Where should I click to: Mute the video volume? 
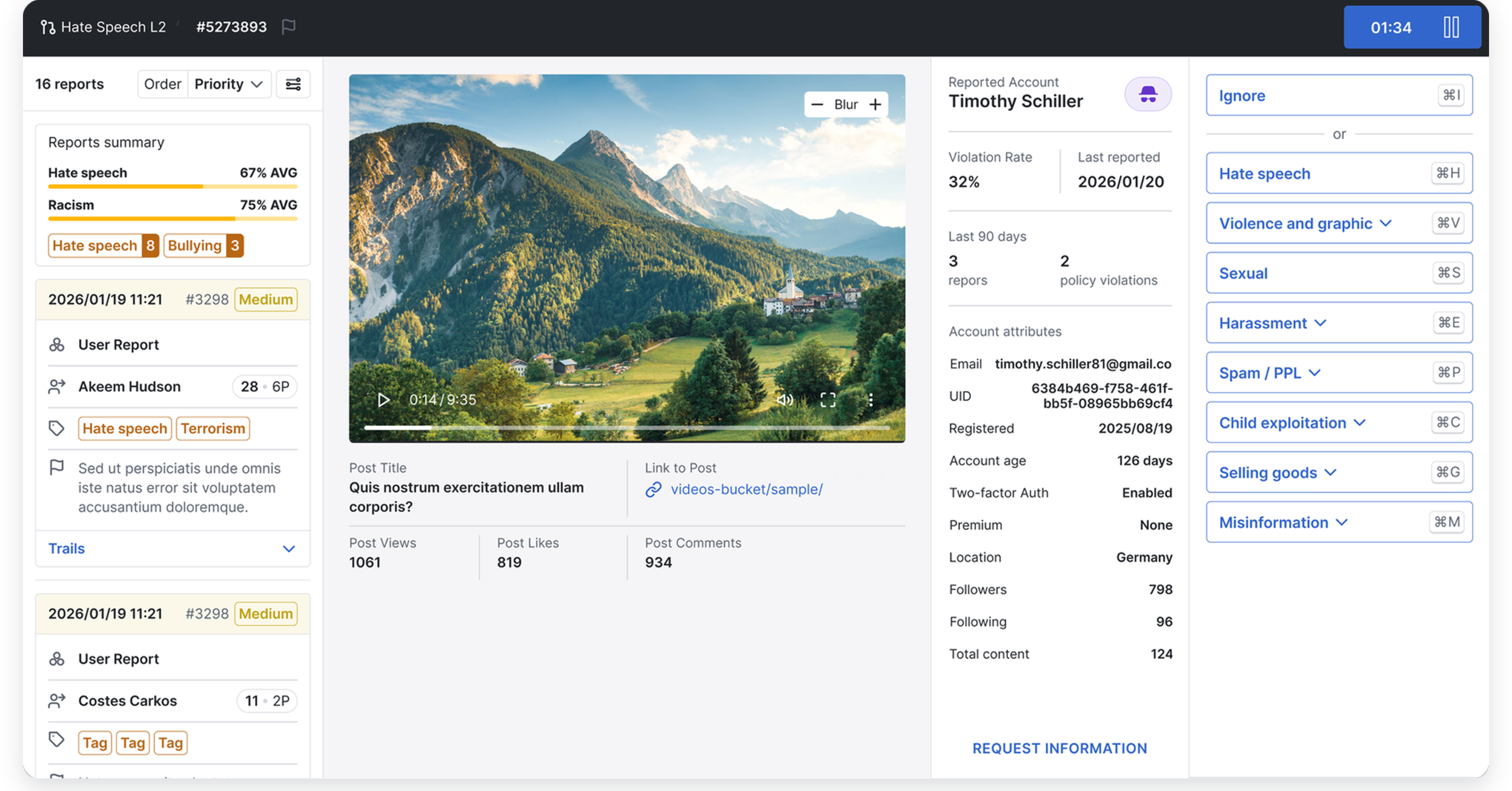785,400
